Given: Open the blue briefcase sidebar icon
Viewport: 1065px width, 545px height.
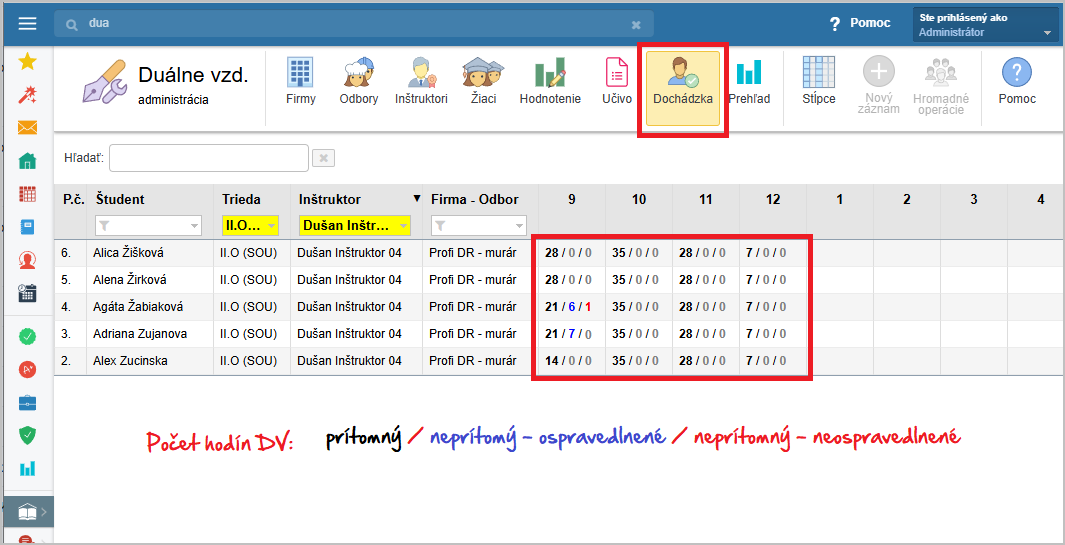Looking at the screenshot, I should pyautogui.click(x=27, y=403).
